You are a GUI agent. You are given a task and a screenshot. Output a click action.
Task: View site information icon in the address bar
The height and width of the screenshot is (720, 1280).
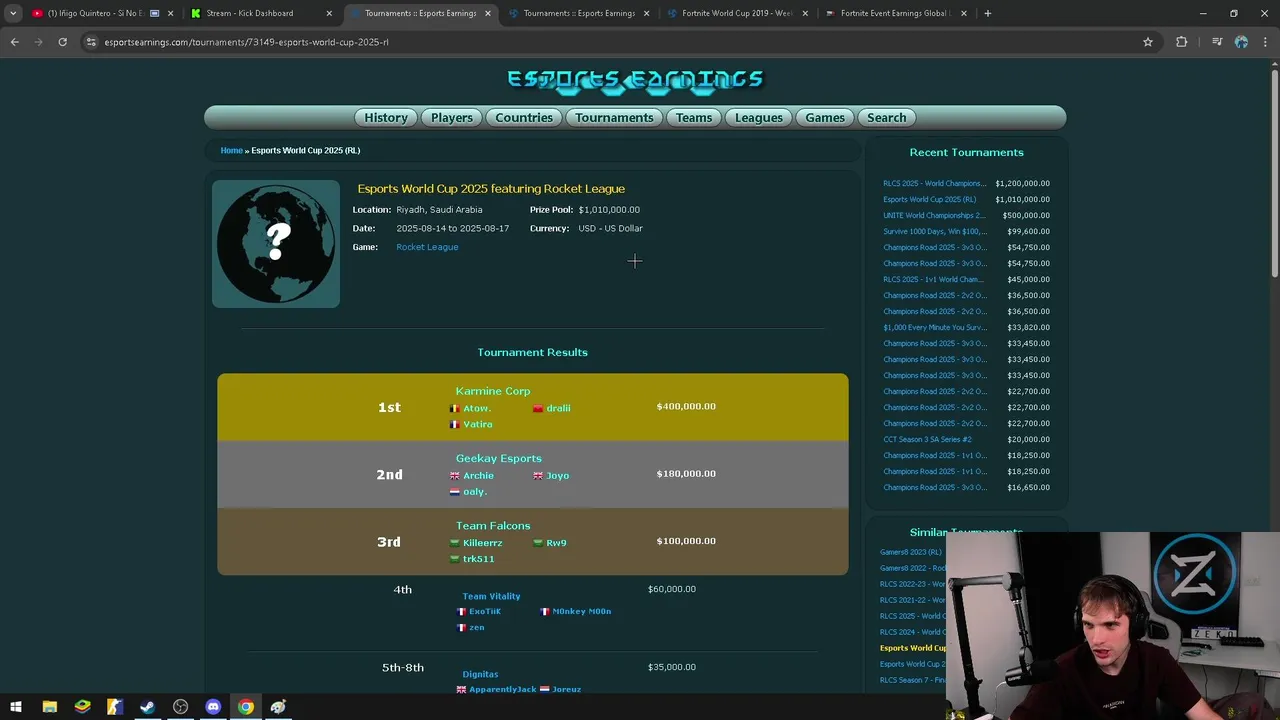click(91, 42)
